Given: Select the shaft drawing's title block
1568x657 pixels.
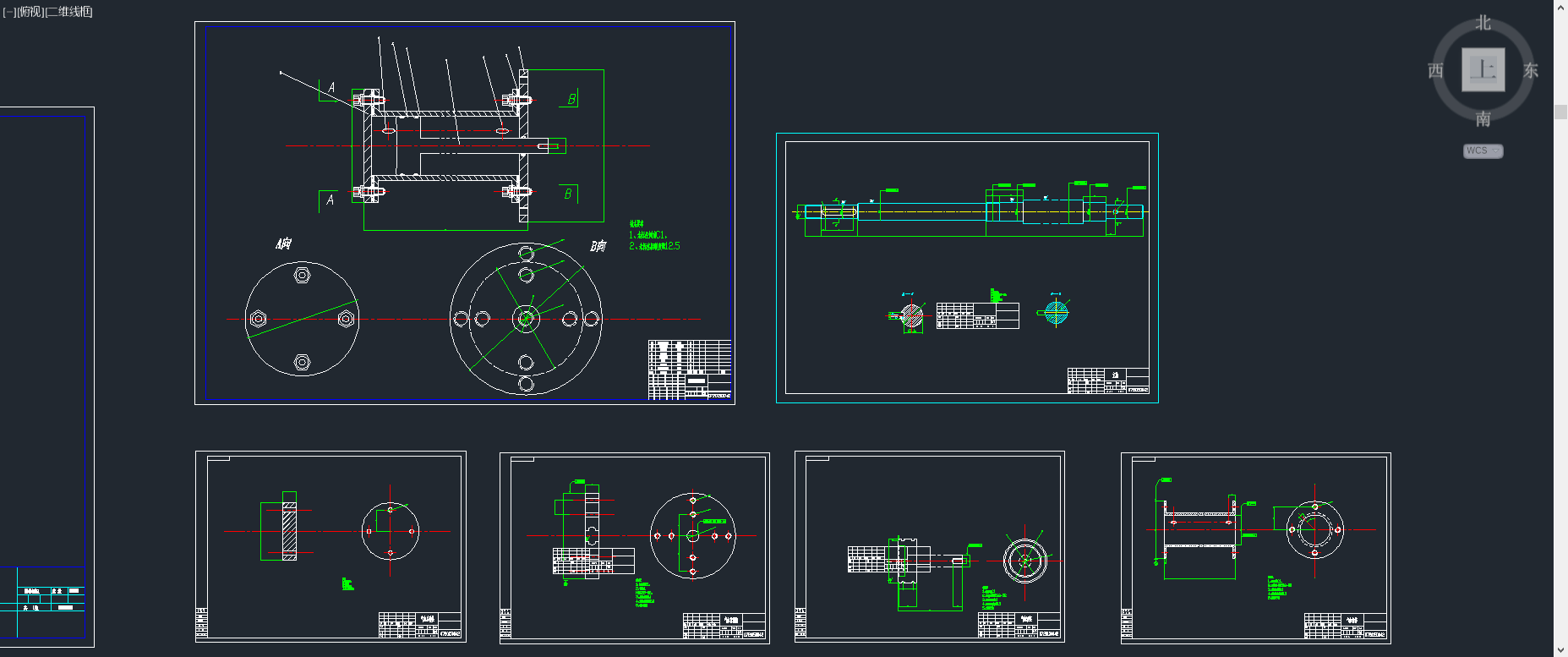Looking at the screenshot, I should point(1108,381).
